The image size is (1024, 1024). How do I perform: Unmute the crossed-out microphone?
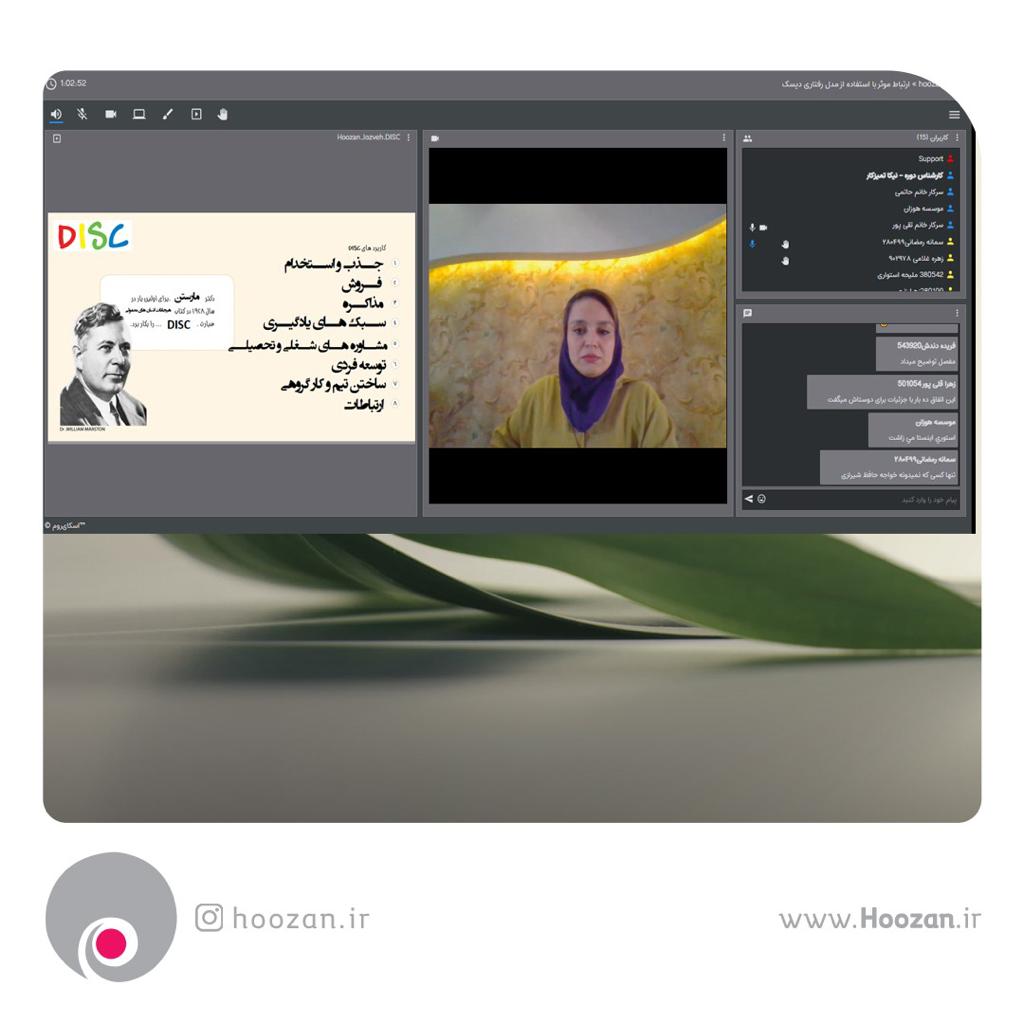coord(82,114)
